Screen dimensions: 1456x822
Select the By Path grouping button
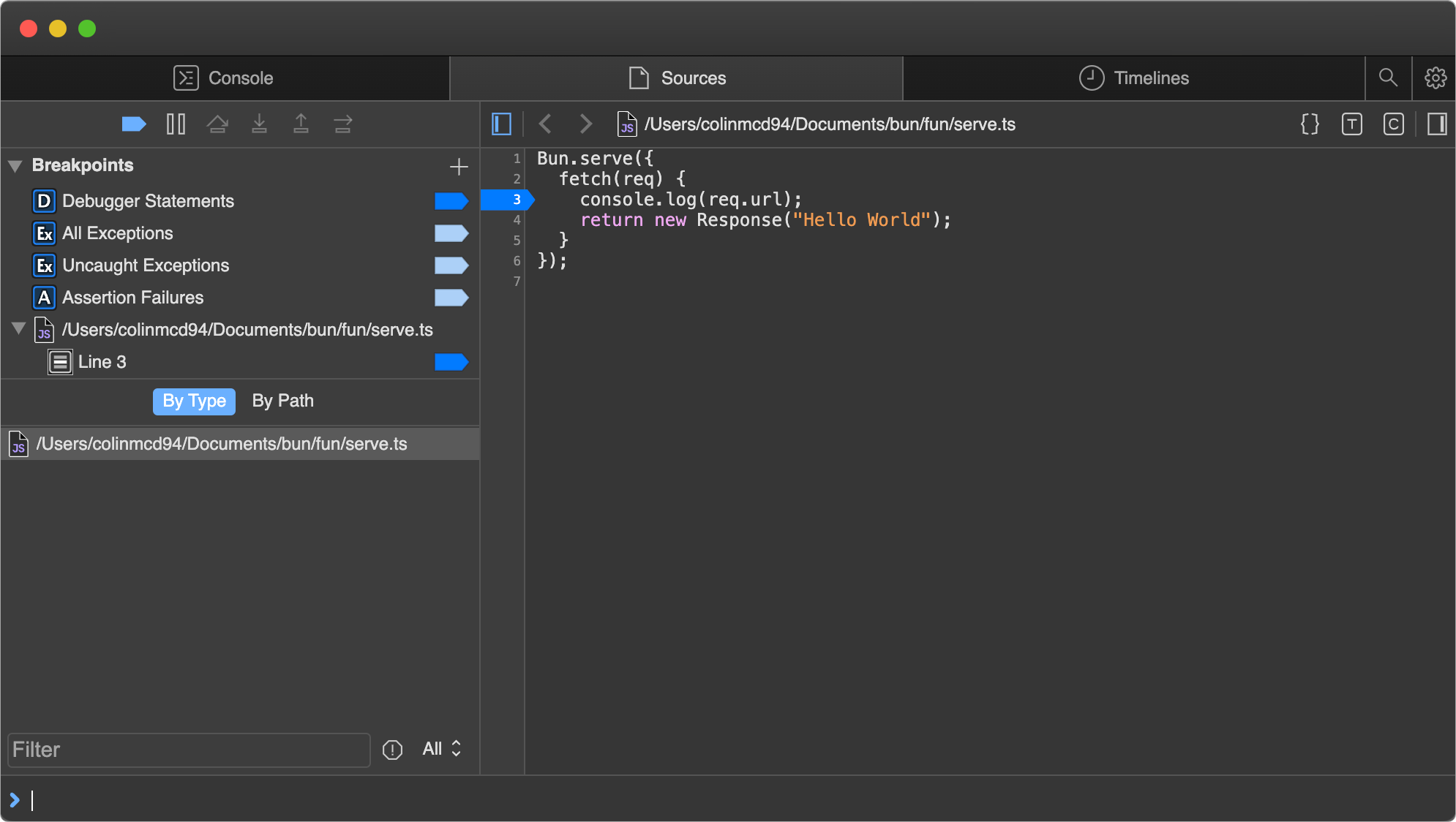(282, 401)
